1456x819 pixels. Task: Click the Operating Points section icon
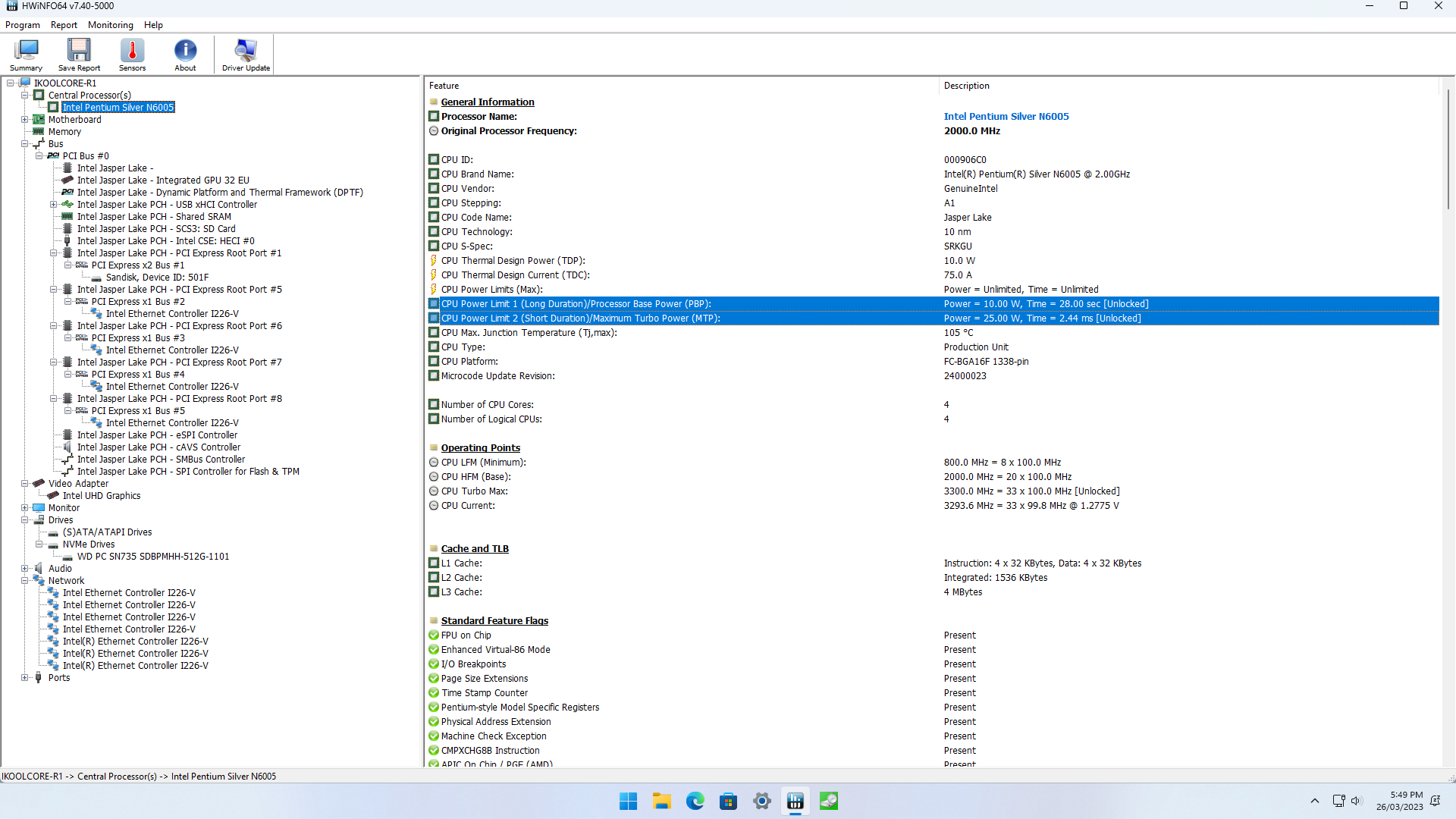434,448
